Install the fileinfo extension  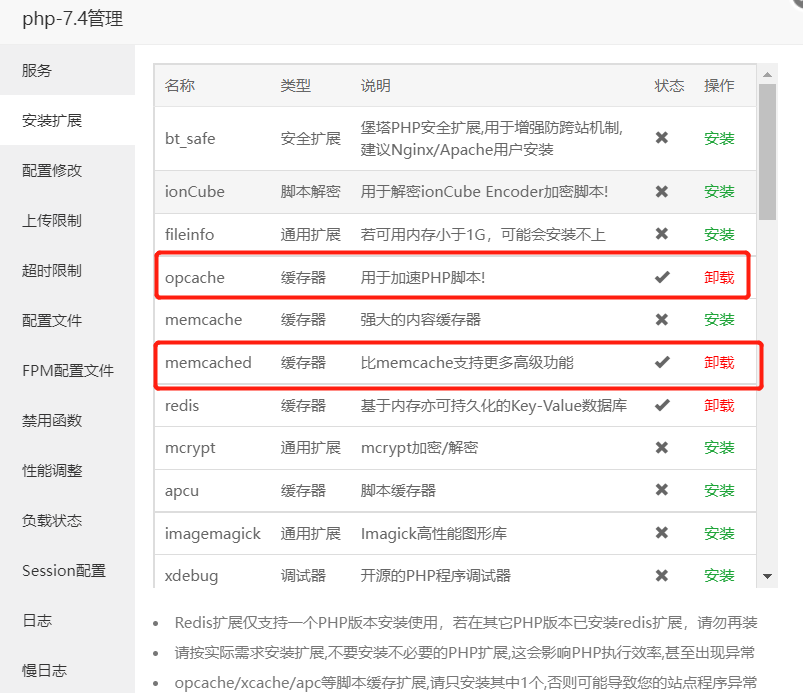tap(719, 235)
